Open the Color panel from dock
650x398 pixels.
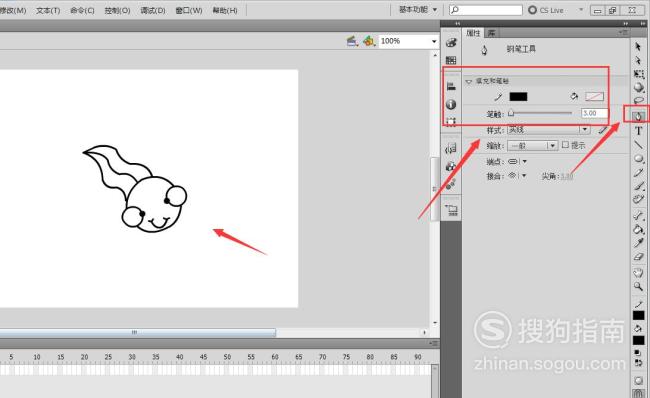[451, 42]
